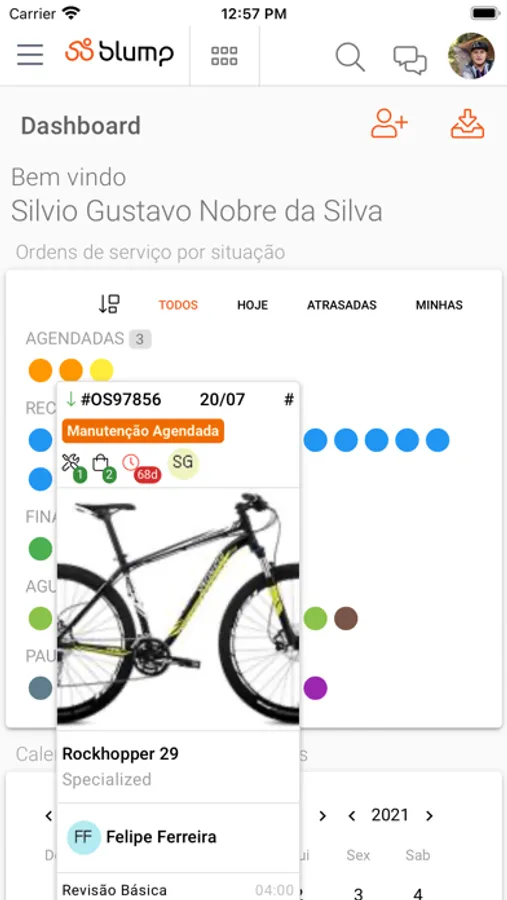This screenshot has width=507, height=900.
Task: Go to next year after 2021
Action: pyautogui.click(x=429, y=816)
